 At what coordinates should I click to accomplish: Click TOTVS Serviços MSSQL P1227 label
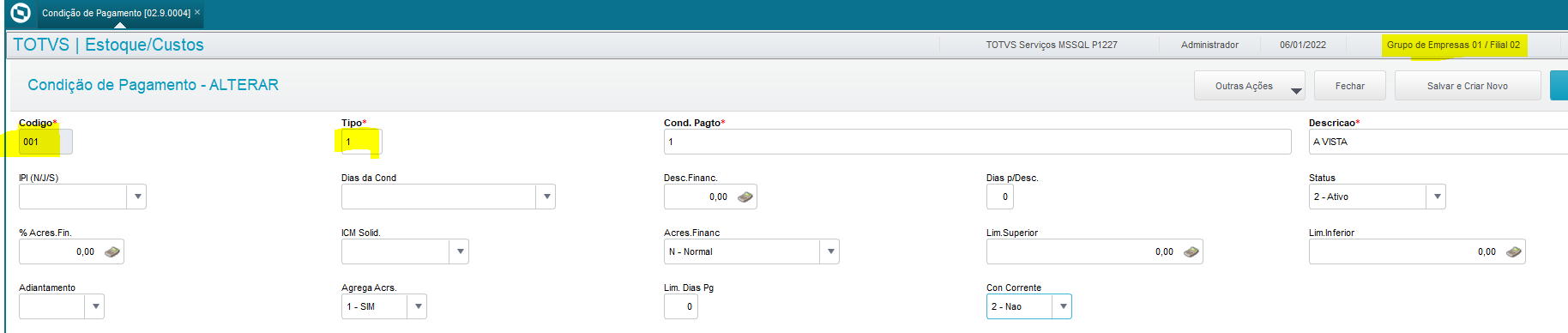[1052, 45]
